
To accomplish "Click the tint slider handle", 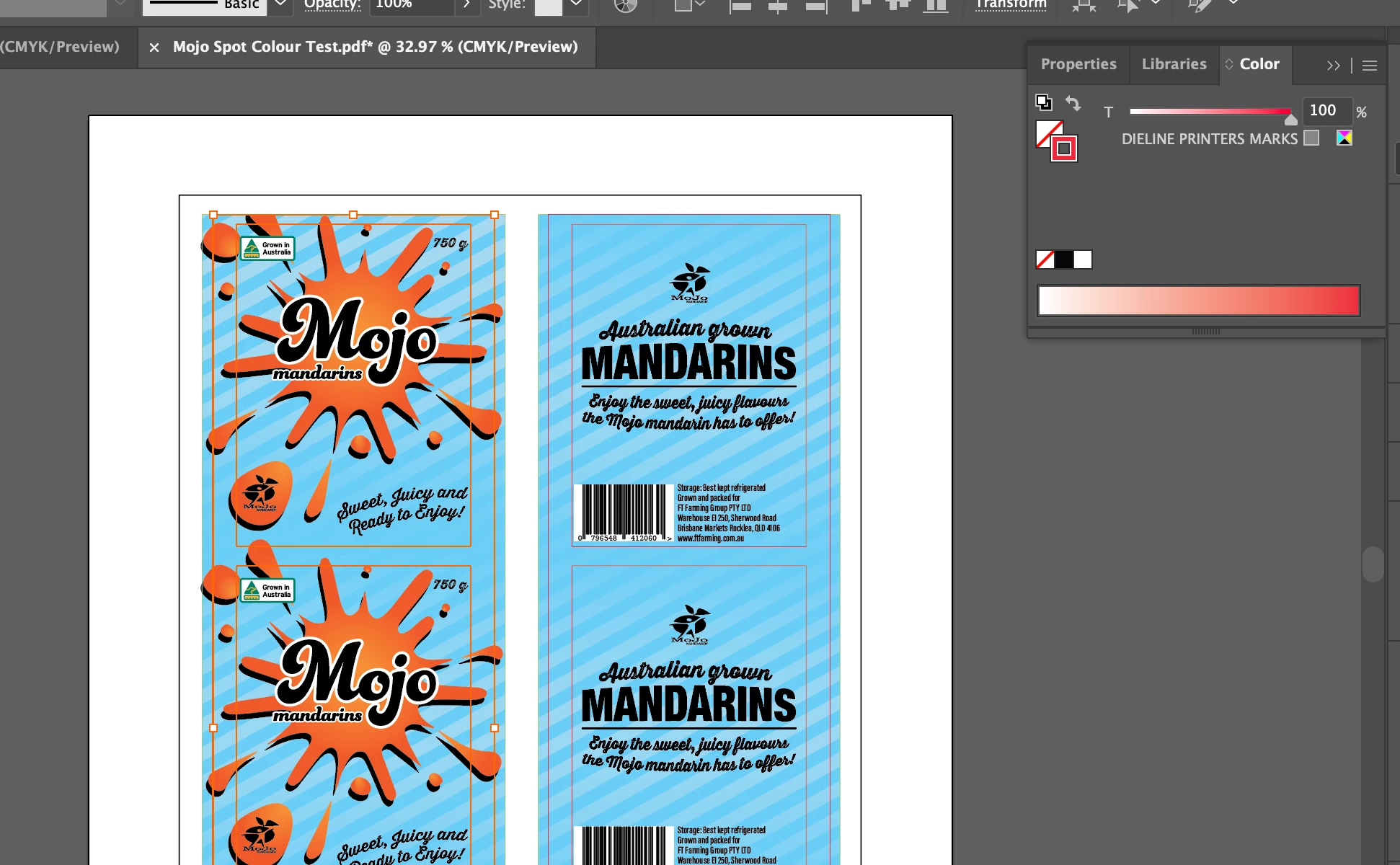I will [1290, 119].
